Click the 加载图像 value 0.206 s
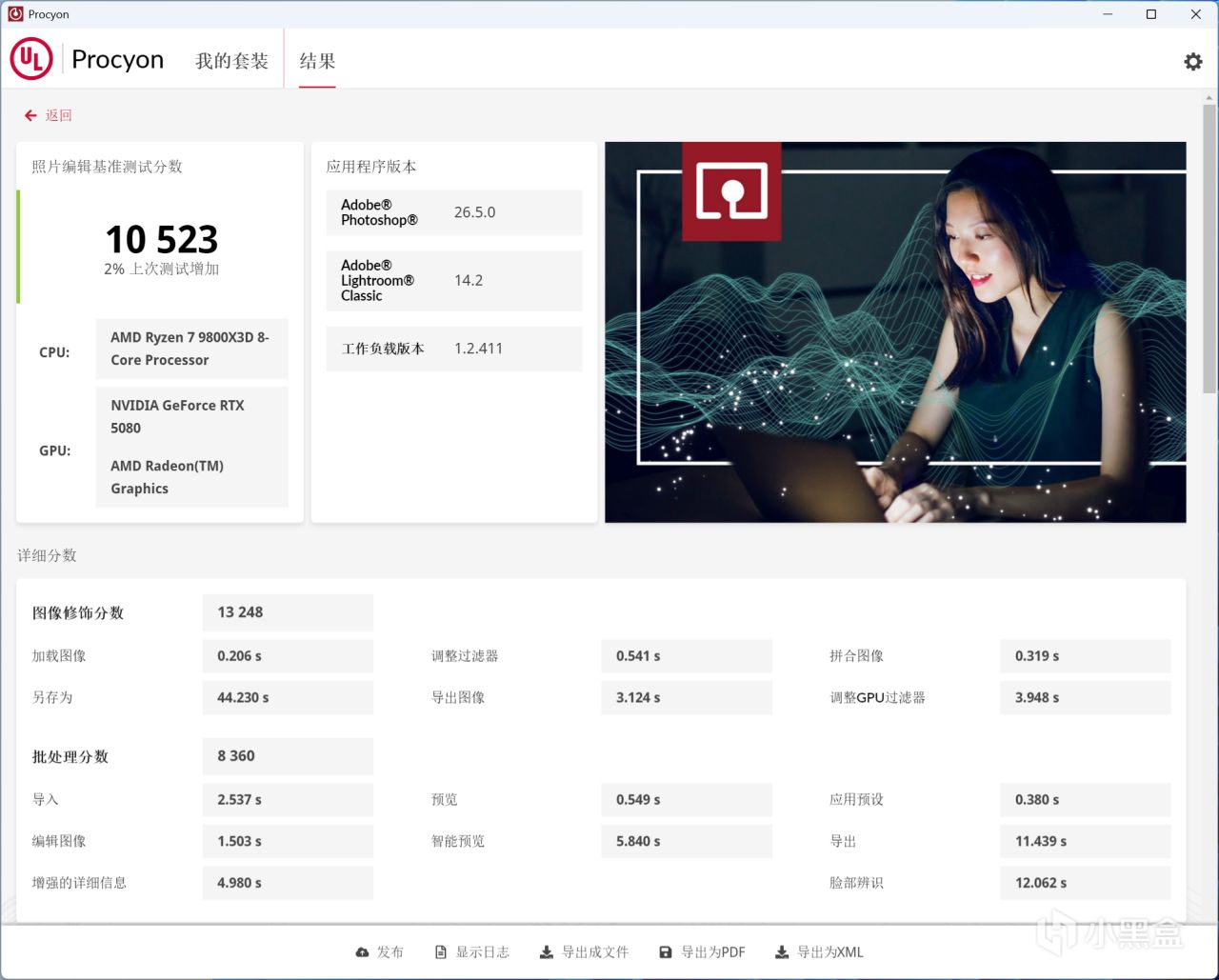 coord(288,656)
